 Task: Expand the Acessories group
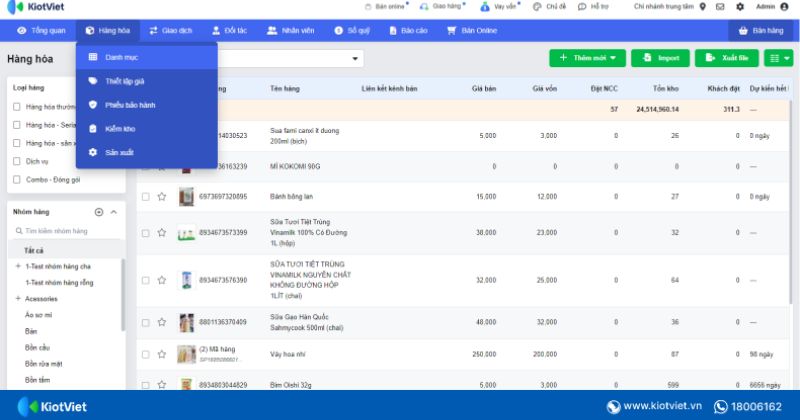point(18,299)
